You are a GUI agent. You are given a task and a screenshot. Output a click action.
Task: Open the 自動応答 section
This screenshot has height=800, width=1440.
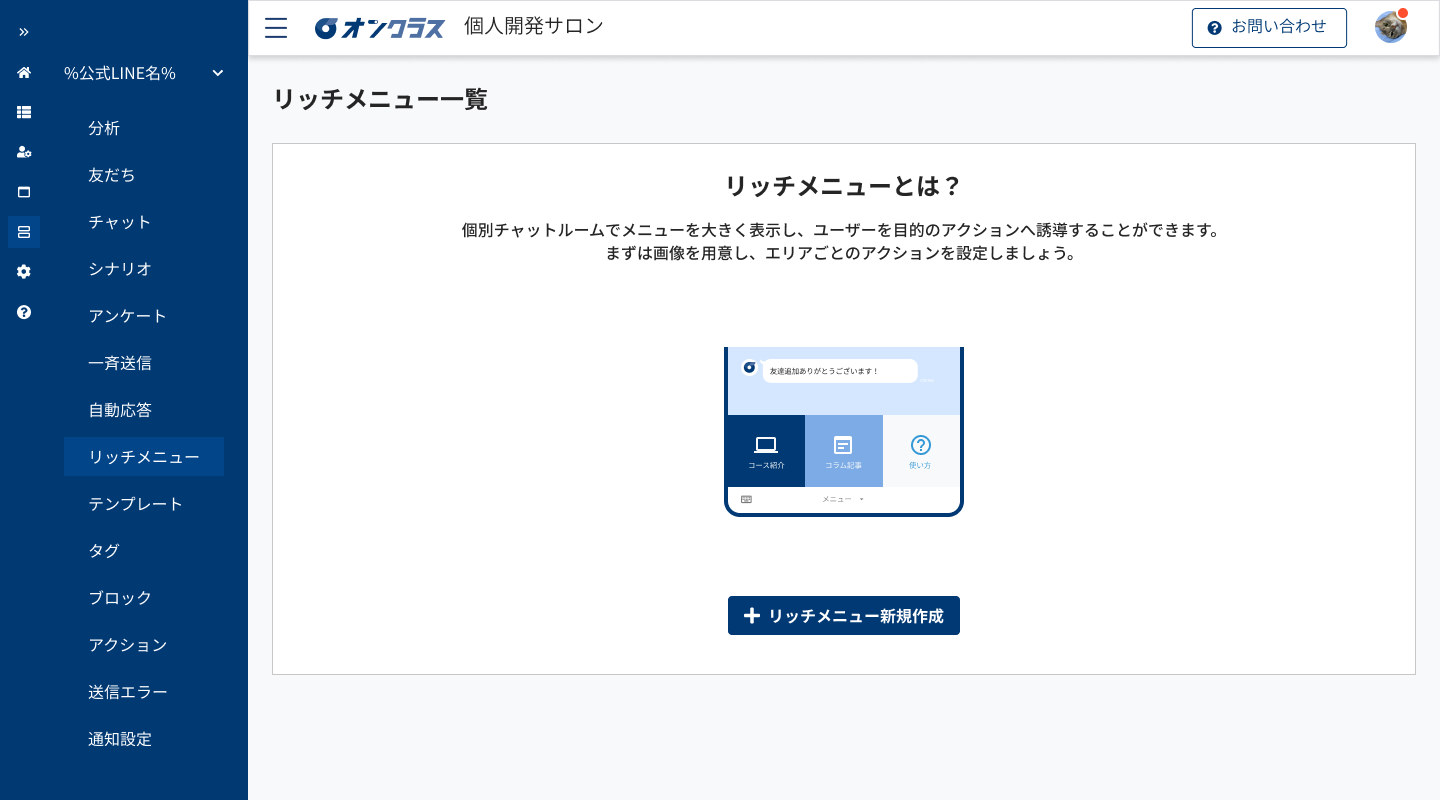(120, 410)
